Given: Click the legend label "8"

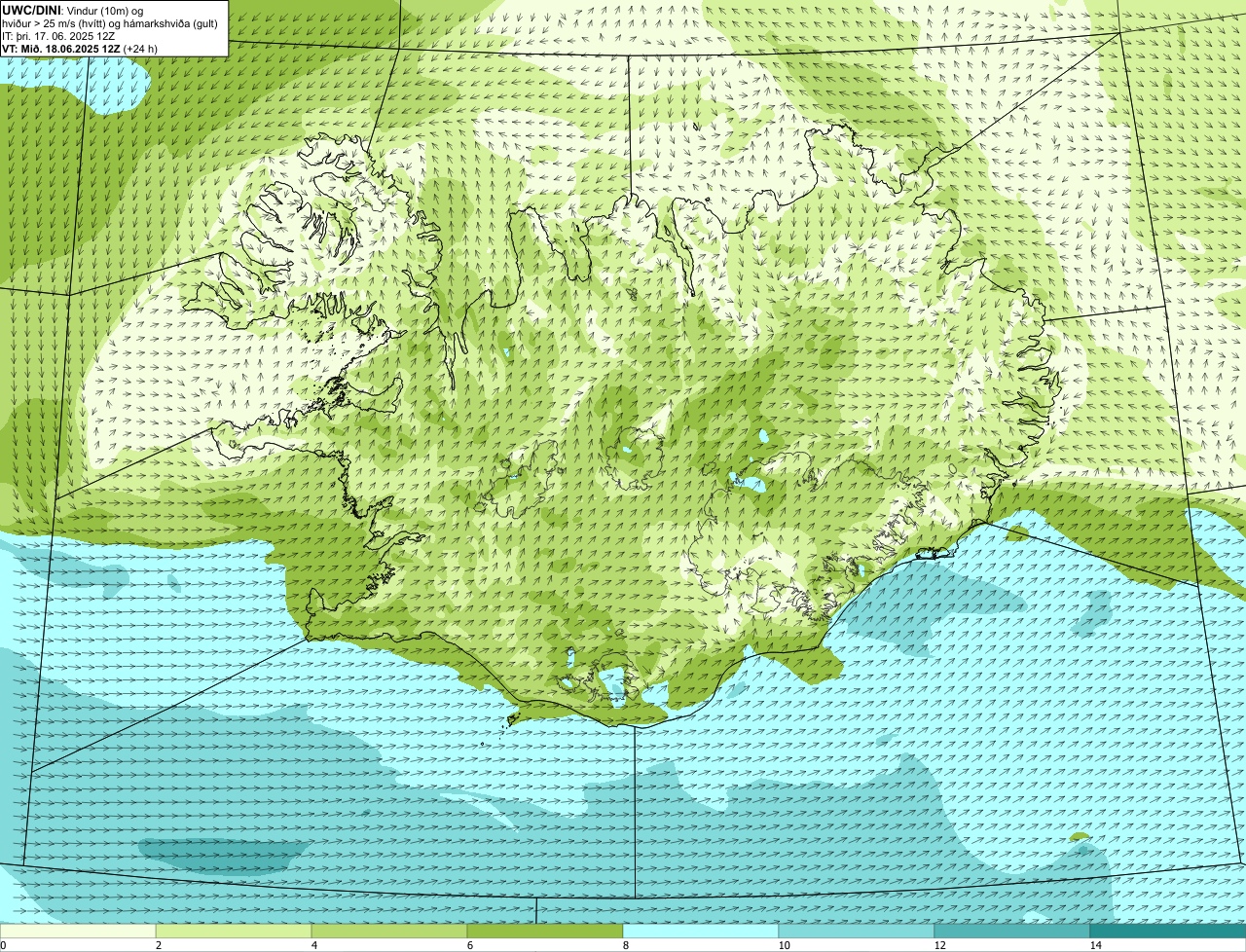Looking at the screenshot, I should pyautogui.click(x=625, y=945).
